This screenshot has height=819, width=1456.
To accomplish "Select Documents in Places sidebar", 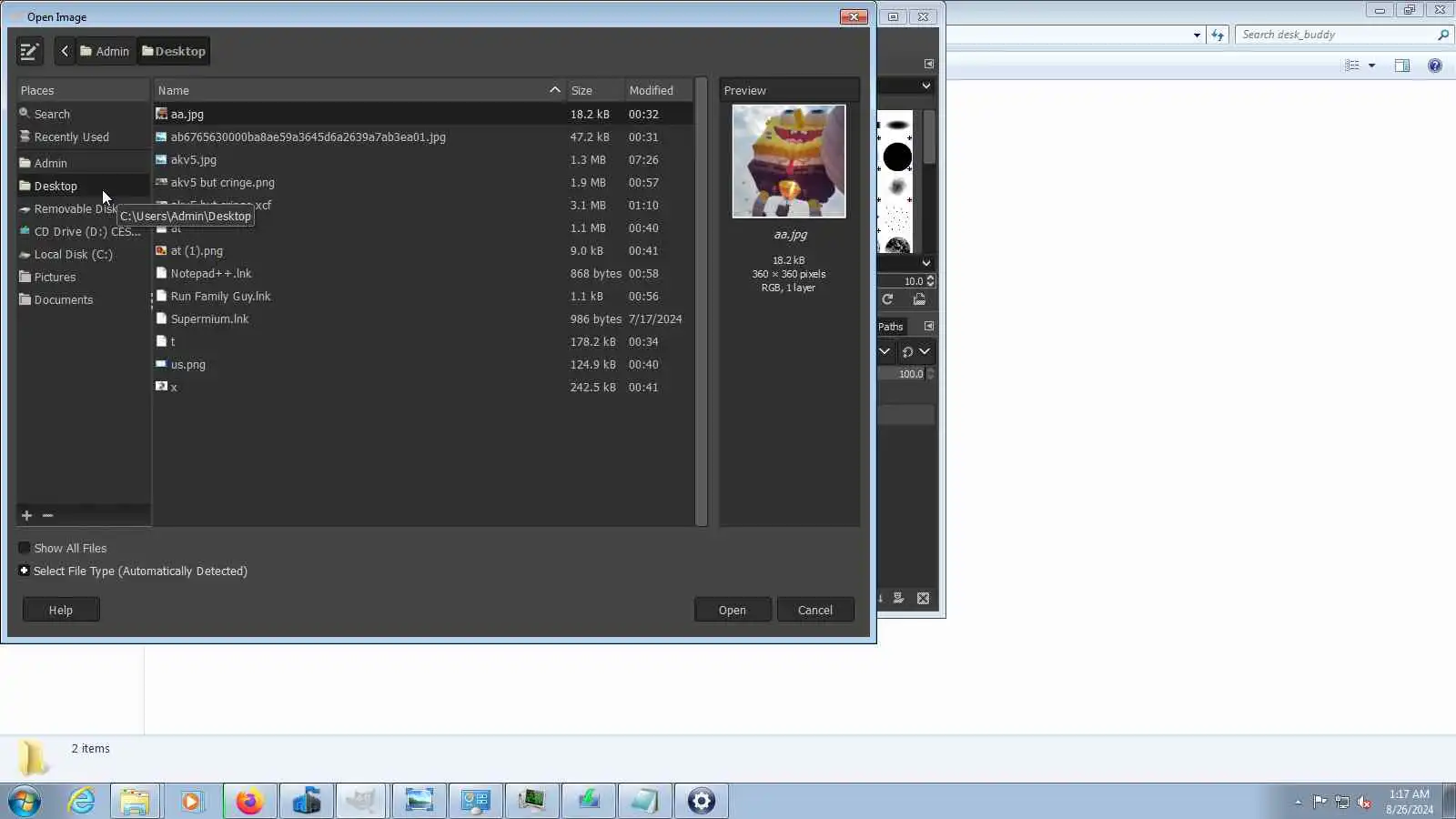I will pyautogui.click(x=83, y=300).
